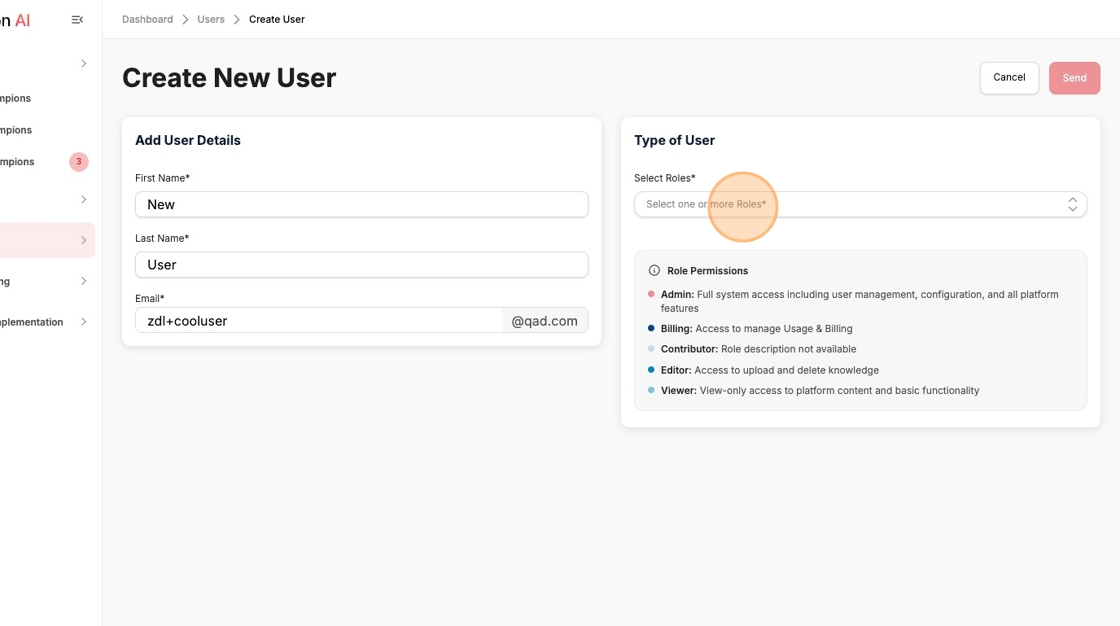Expand the highlighted sidebar section chevron
This screenshot has width=1120, height=626.
(x=84, y=240)
